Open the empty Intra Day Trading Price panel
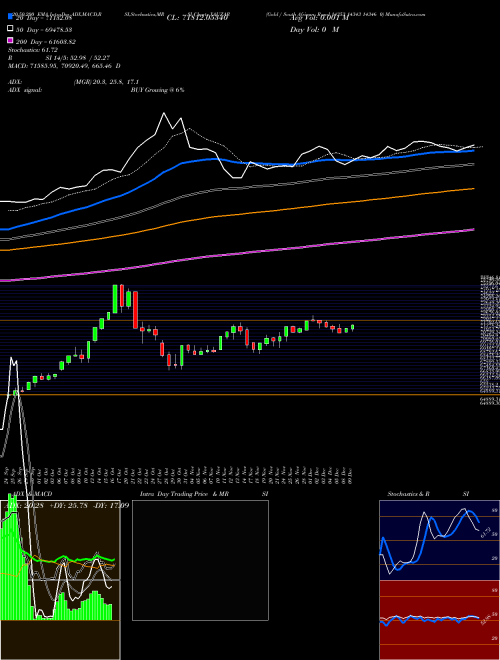The image size is (500, 660). pos(200,560)
